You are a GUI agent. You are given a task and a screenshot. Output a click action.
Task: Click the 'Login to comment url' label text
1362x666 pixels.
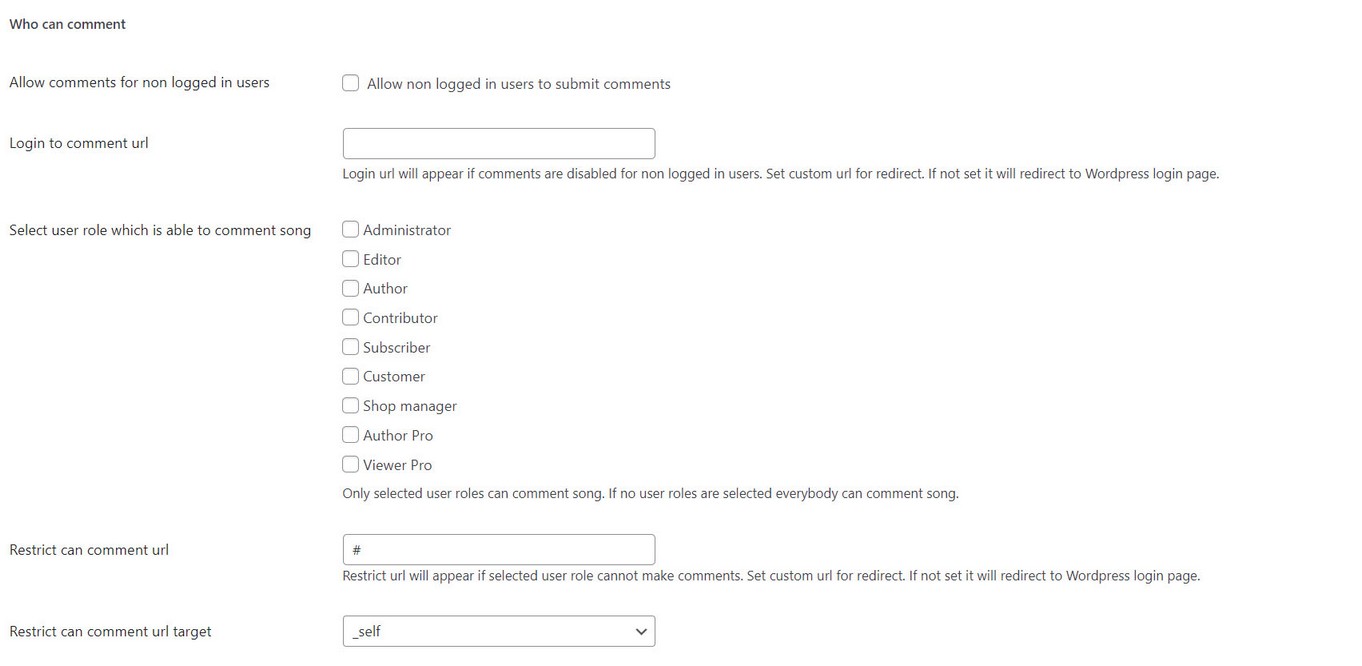pyautogui.click(x=79, y=143)
